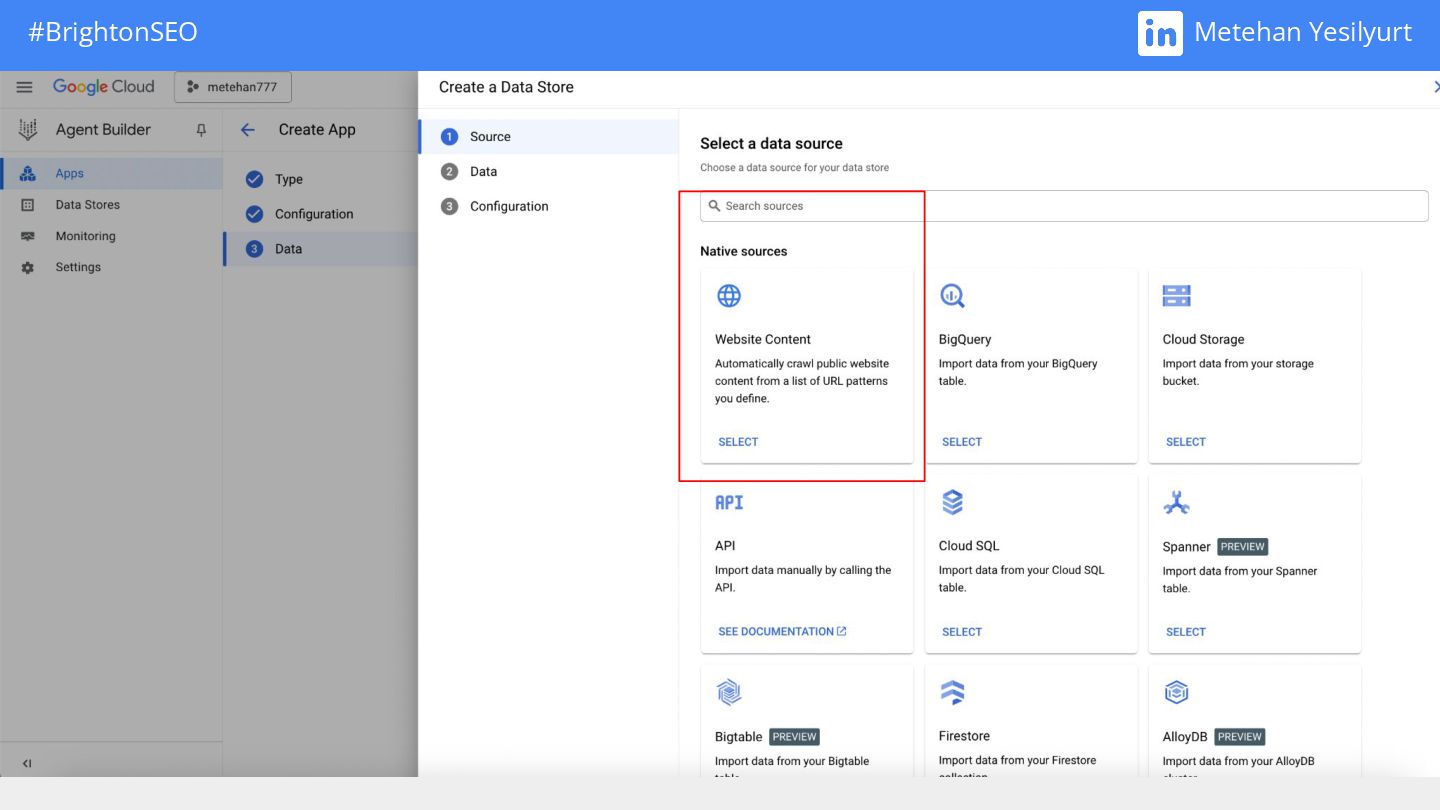
Task: Click the Data Stores sidebar icon
Action: click(x=28, y=205)
